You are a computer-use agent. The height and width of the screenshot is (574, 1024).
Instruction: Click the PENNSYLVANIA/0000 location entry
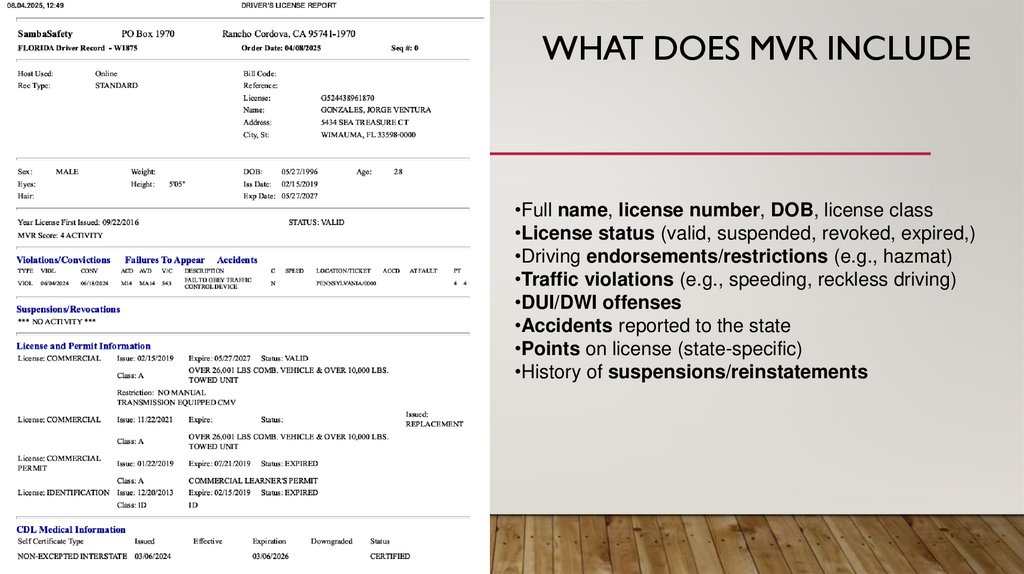(346, 283)
